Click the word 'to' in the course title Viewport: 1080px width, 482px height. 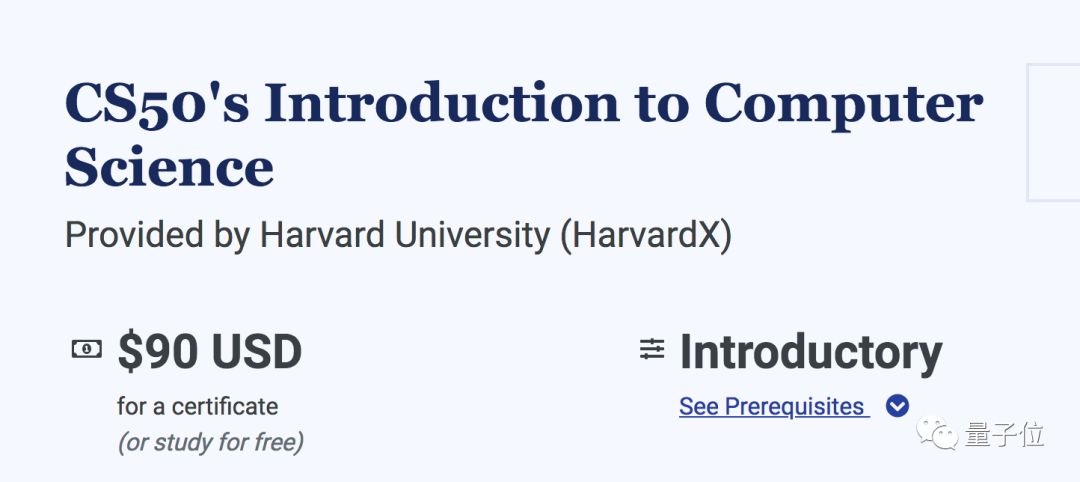tap(661, 103)
